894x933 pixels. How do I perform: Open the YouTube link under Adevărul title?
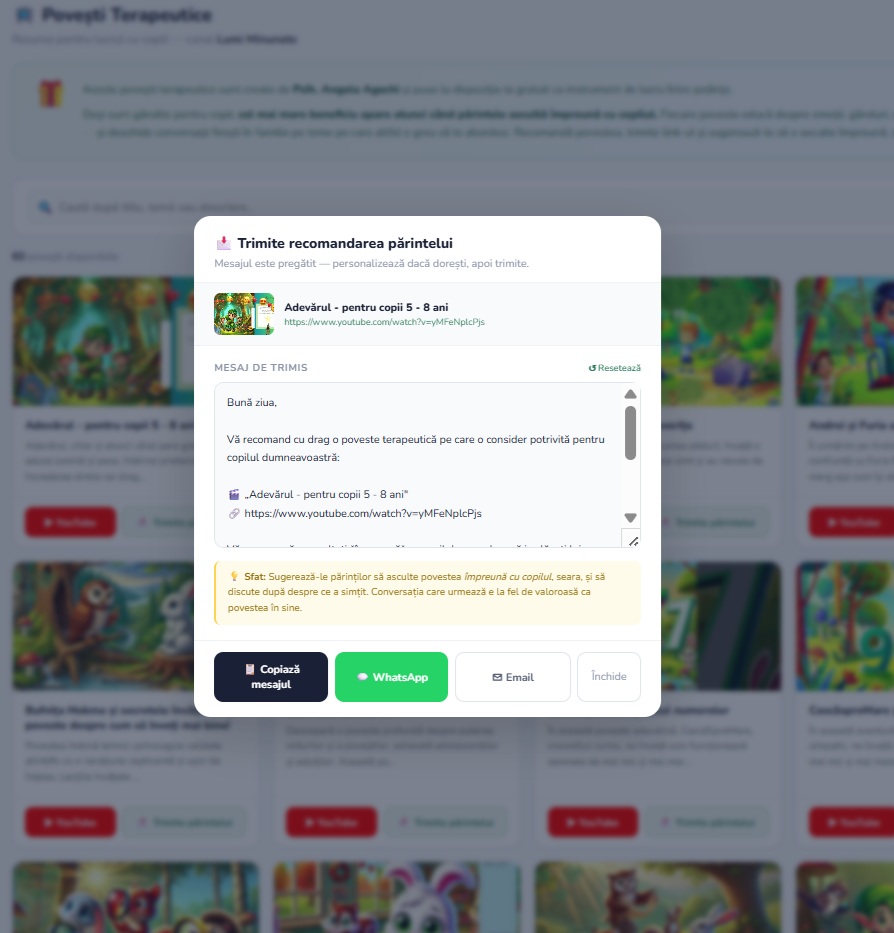pyautogui.click(x=384, y=322)
